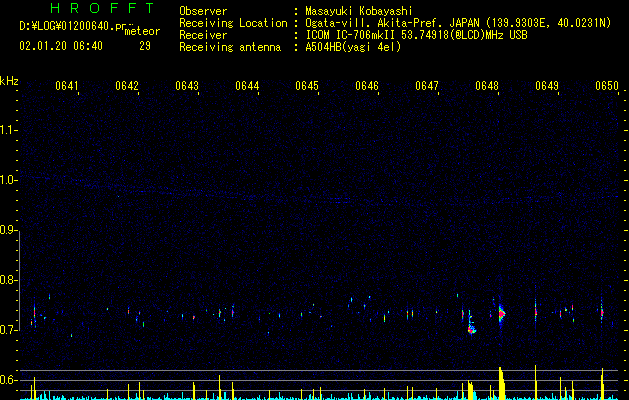Click the ICOM IC-706mkII receiver text

pos(416,35)
